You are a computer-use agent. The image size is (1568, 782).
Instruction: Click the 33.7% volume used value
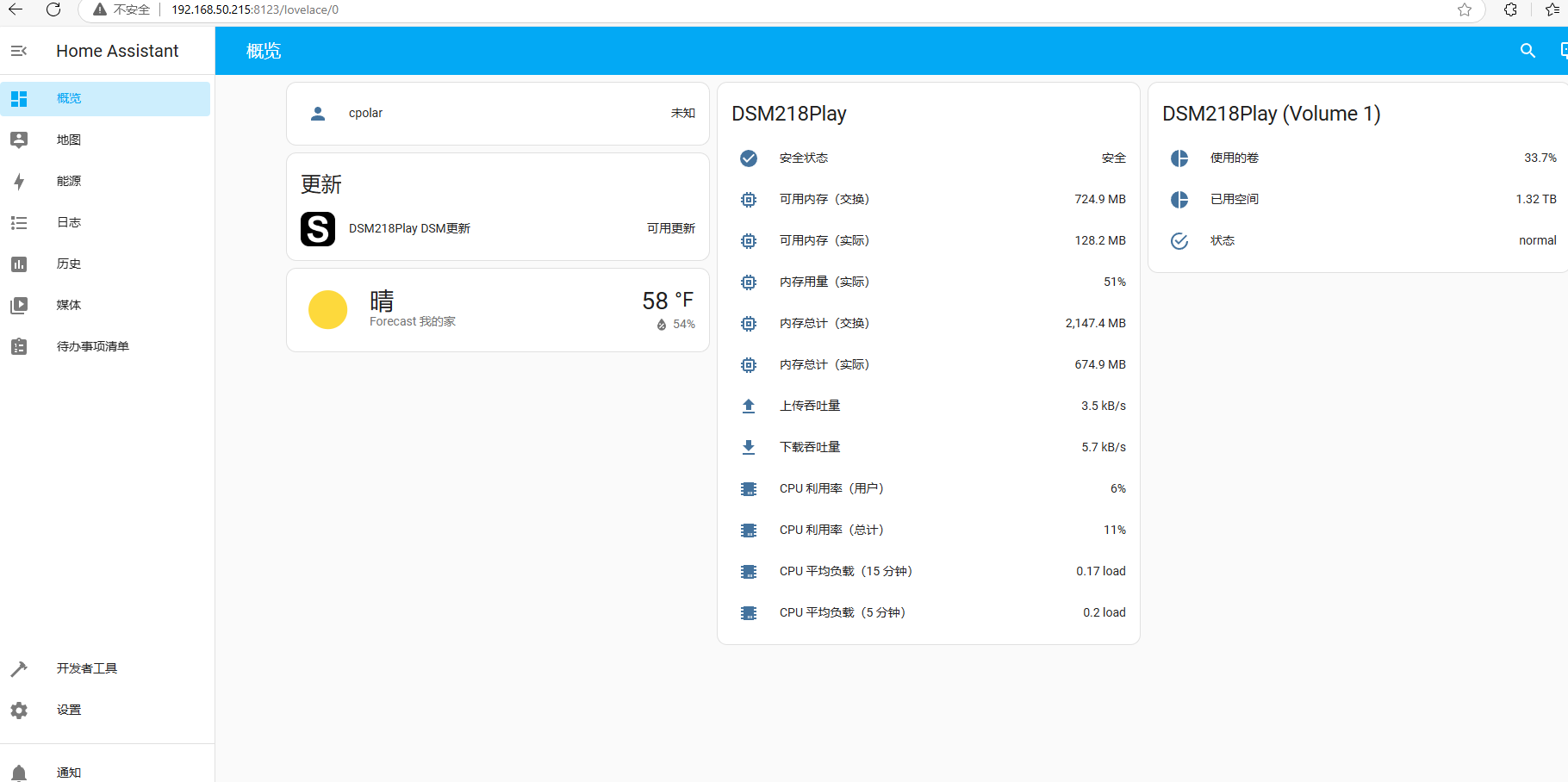[1540, 158]
